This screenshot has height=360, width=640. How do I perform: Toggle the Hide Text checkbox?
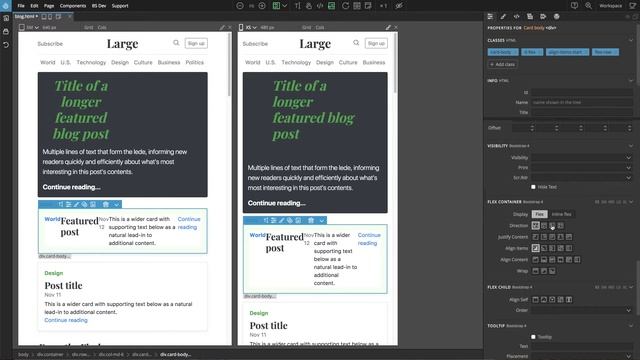point(533,187)
